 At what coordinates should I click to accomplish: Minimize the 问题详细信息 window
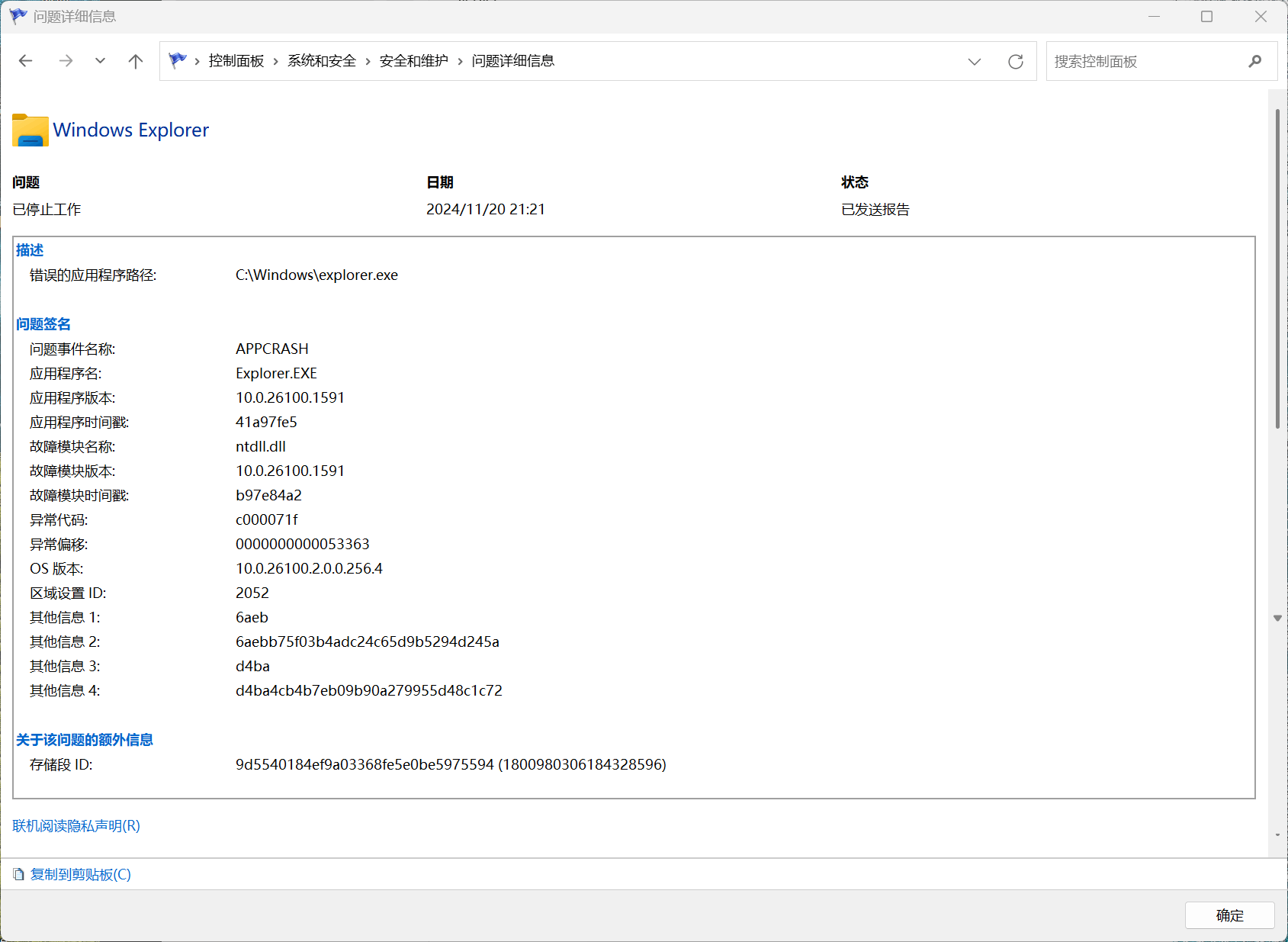pos(1155,17)
